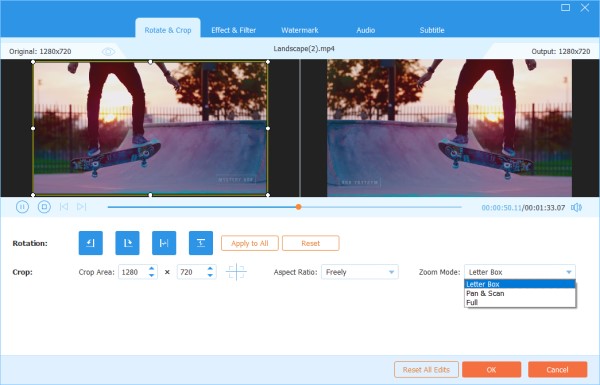Screen dimensions: 600x385
Task: Open the Aspect Ratio dropdown
Action: pyautogui.click(x=360, y=272)
